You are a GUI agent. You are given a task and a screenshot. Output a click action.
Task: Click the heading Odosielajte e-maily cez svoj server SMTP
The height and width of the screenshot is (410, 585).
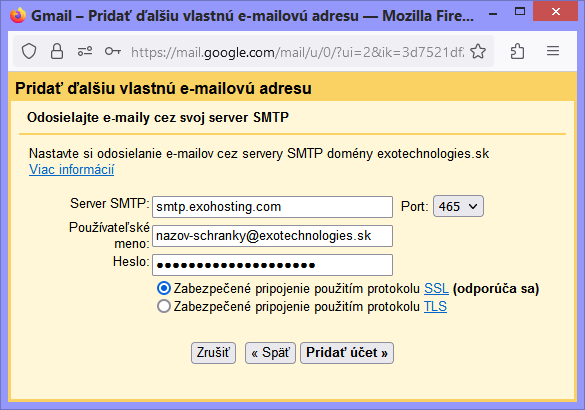[158, 118]
